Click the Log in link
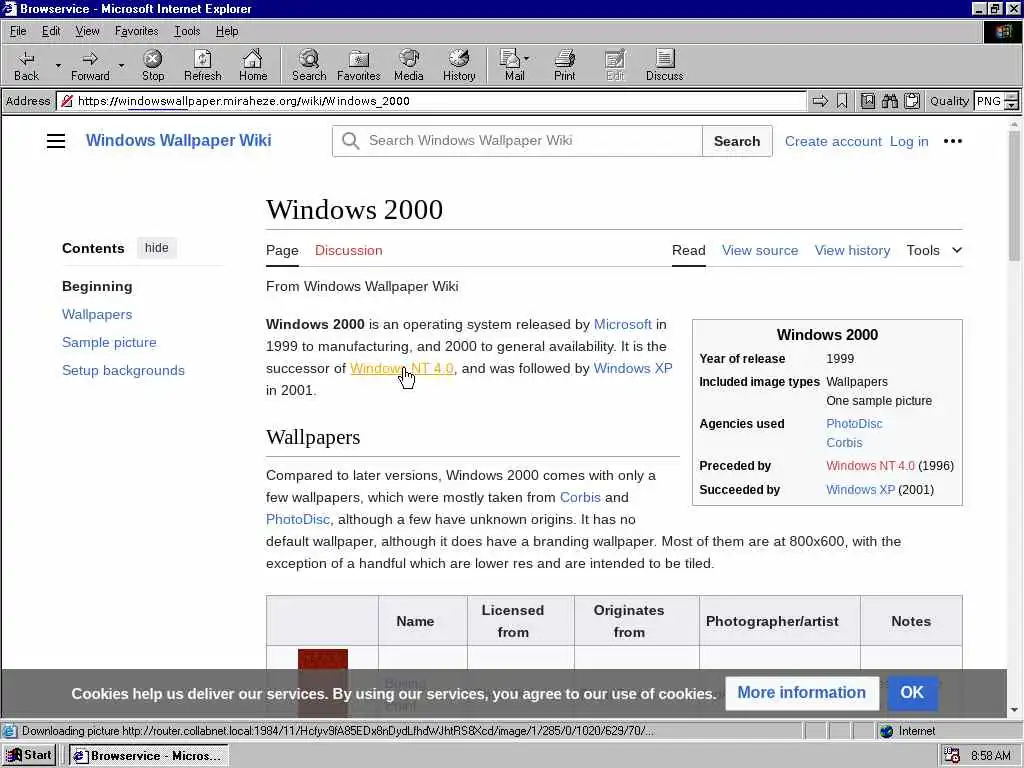 pyautogui.click(x=909, y=141)
